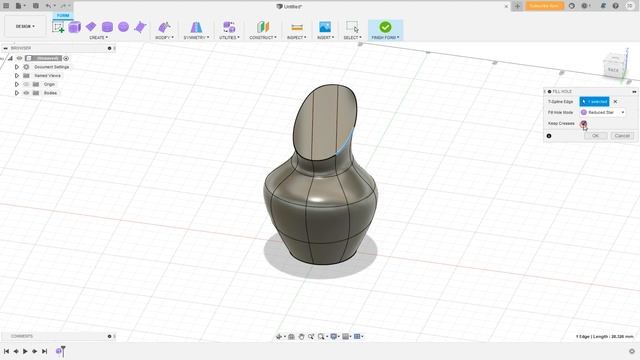The image size is (640, 360).
Task: Click the T-Spline Edge selected button
Action: (594, 101)
